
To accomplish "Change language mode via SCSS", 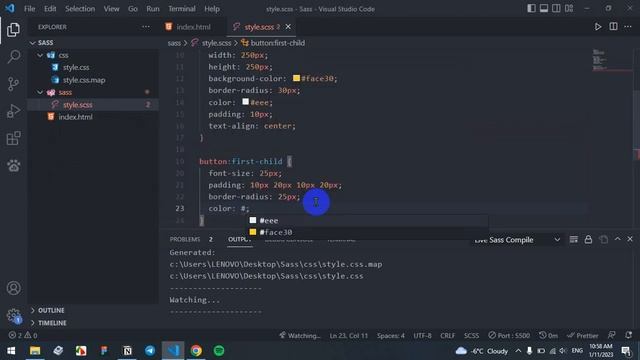I will click(x=471, y=336).
